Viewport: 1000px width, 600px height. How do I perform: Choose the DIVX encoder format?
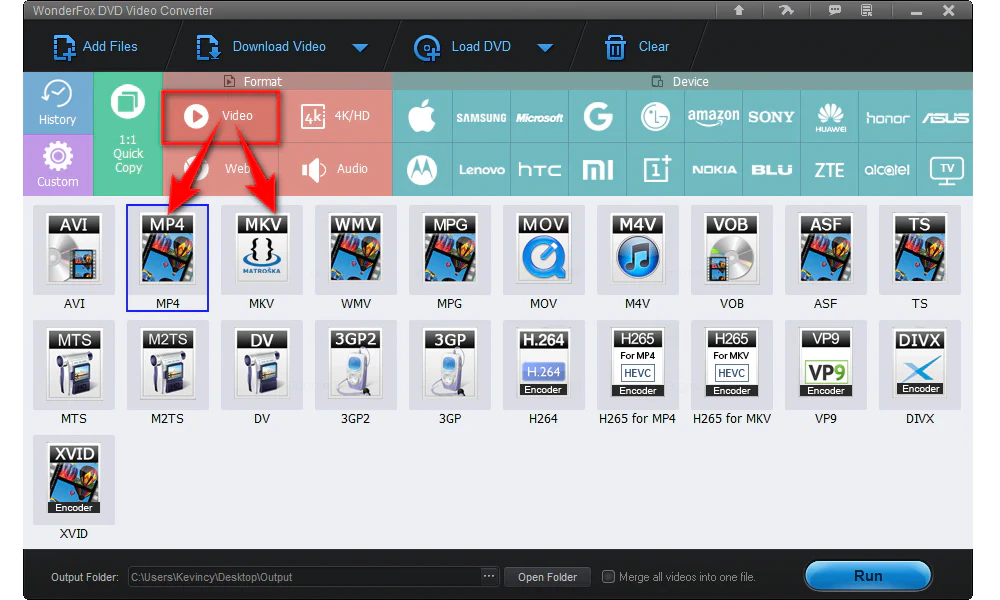tap(920, 365)
